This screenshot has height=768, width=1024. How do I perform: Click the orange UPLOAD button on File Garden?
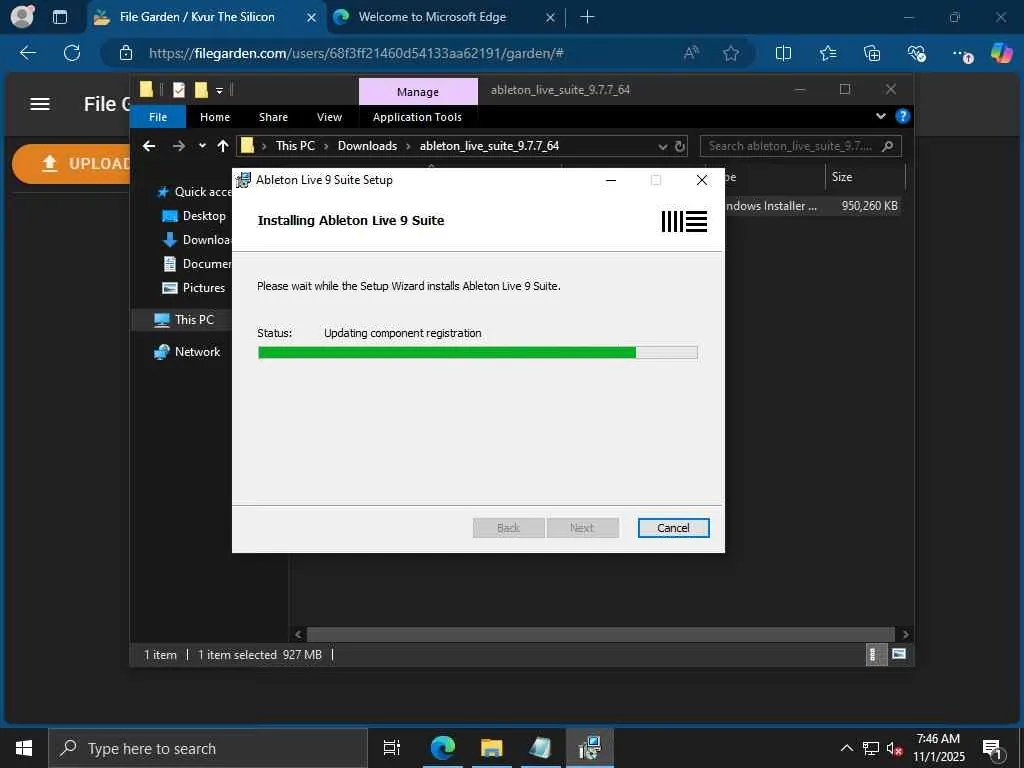(72, 164)
